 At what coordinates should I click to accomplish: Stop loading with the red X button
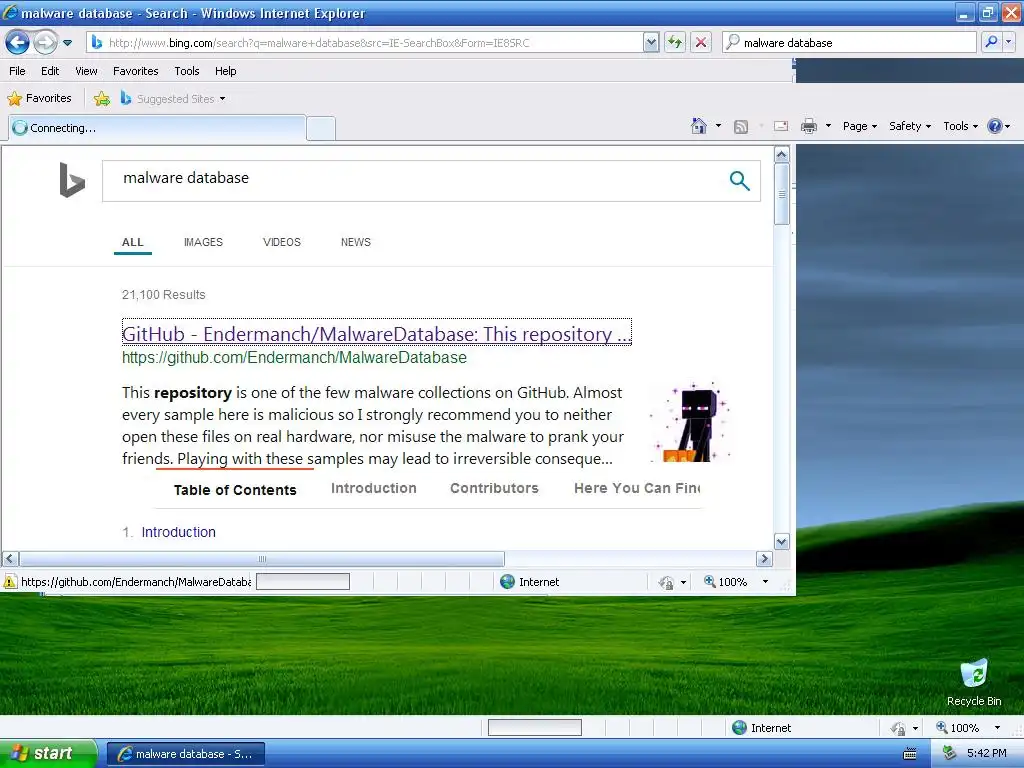(x=701, y=43)
